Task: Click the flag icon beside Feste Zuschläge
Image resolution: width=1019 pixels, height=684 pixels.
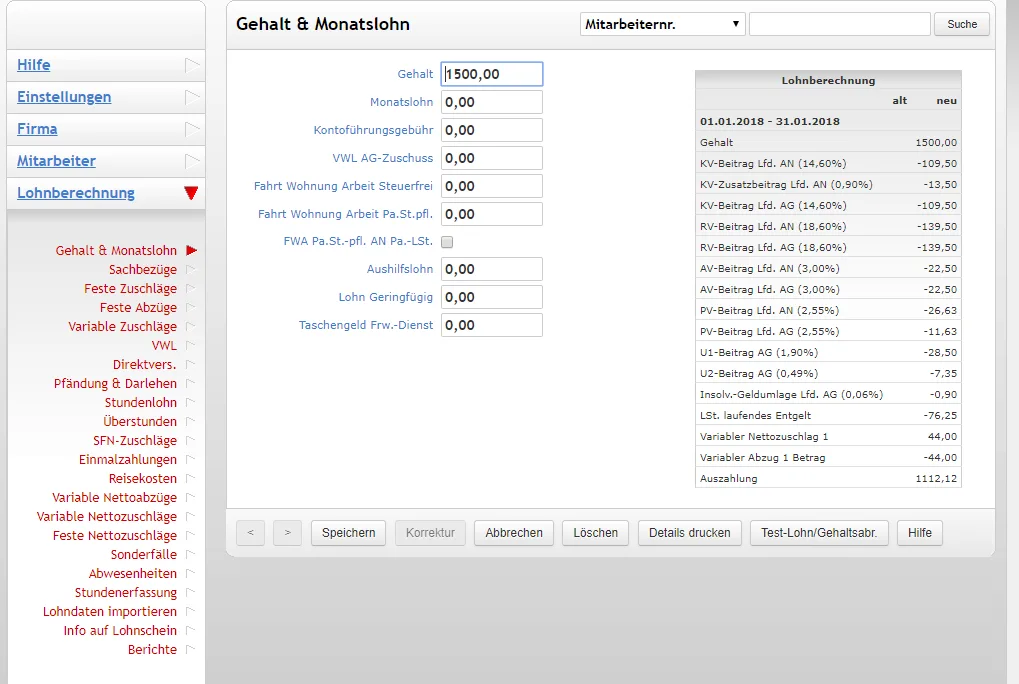Action: tap(190, 288)
